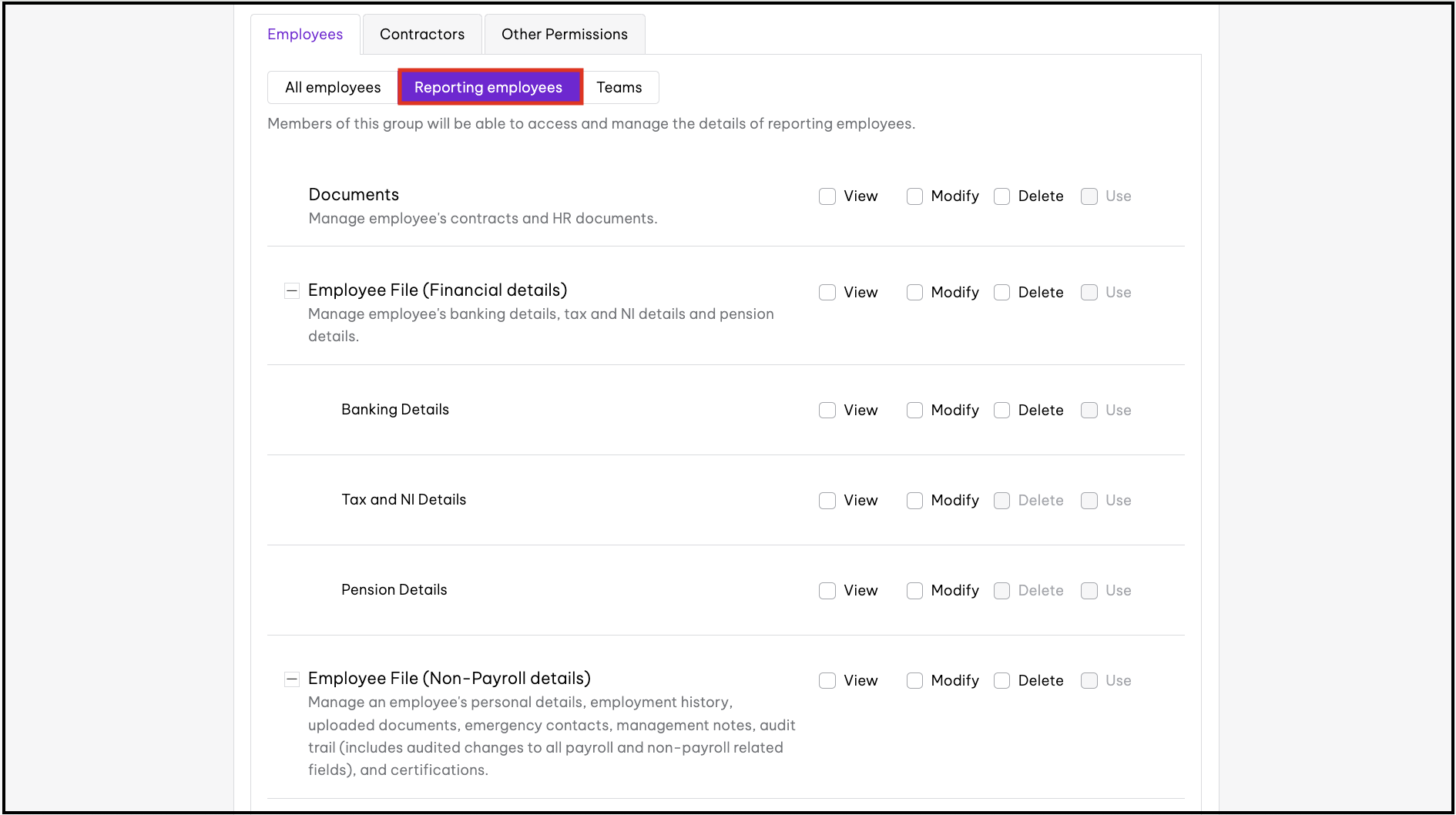The height and width of the screenshot is (815, 1456).
Task: Select the Employees tab
Action: coord(305,35)
